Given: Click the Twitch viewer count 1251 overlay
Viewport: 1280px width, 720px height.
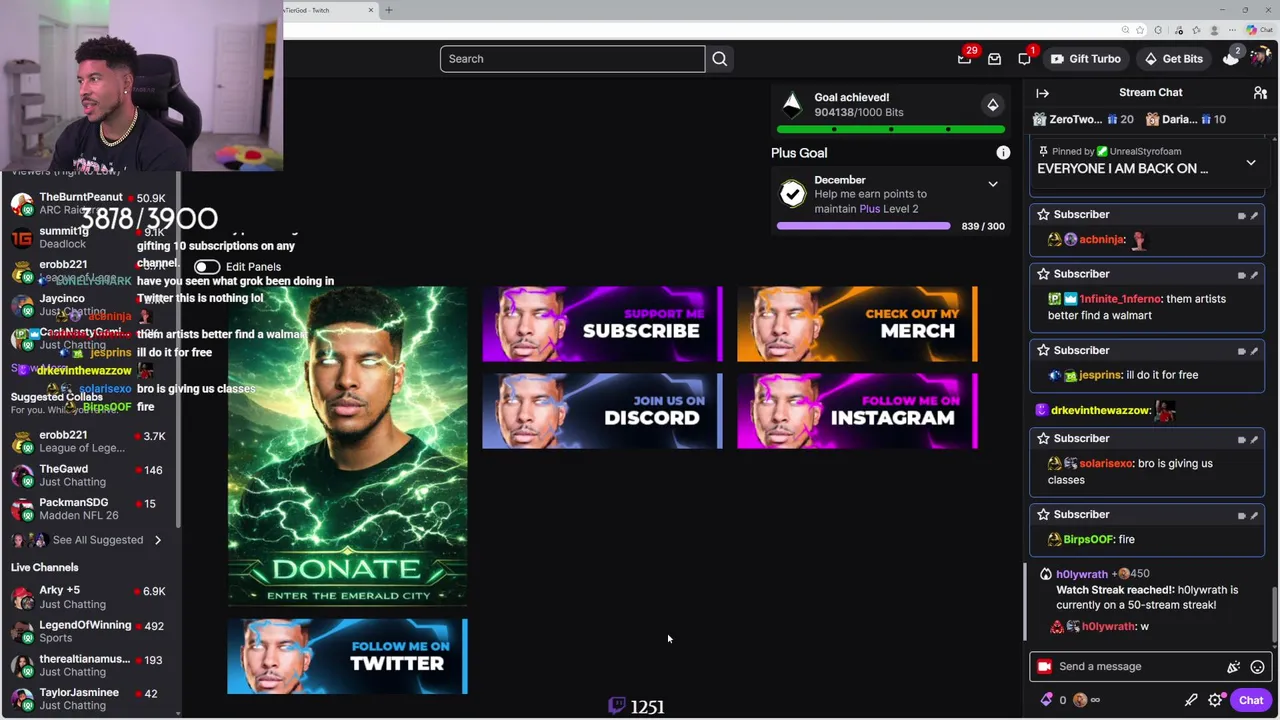Looking at the screenshot, I should point(636,707).
